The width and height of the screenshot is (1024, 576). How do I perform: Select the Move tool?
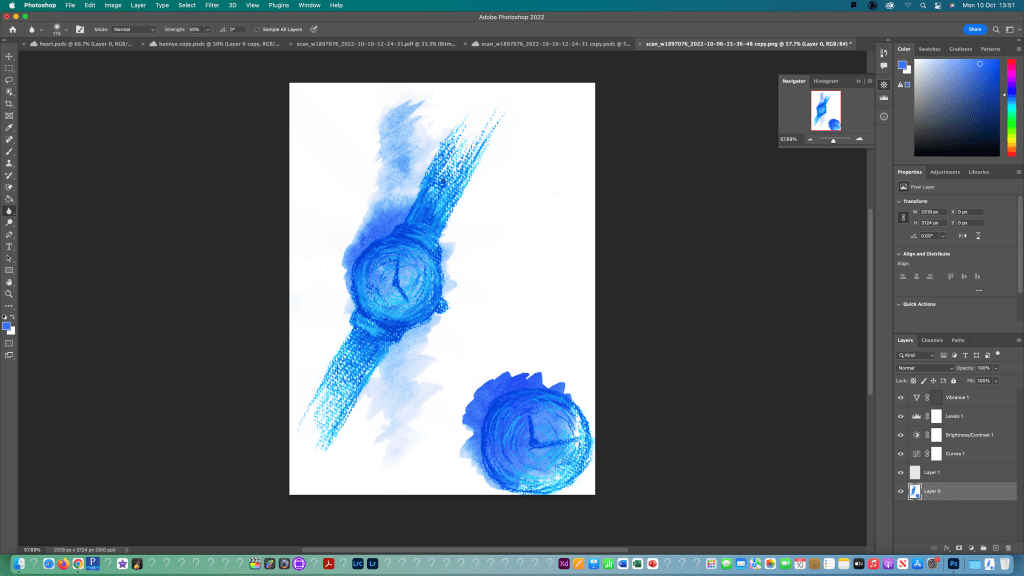point(9,56)
